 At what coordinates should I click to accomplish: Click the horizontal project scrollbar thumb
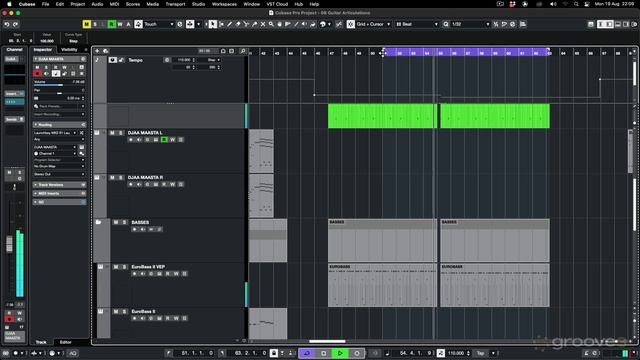pos(327,341)
